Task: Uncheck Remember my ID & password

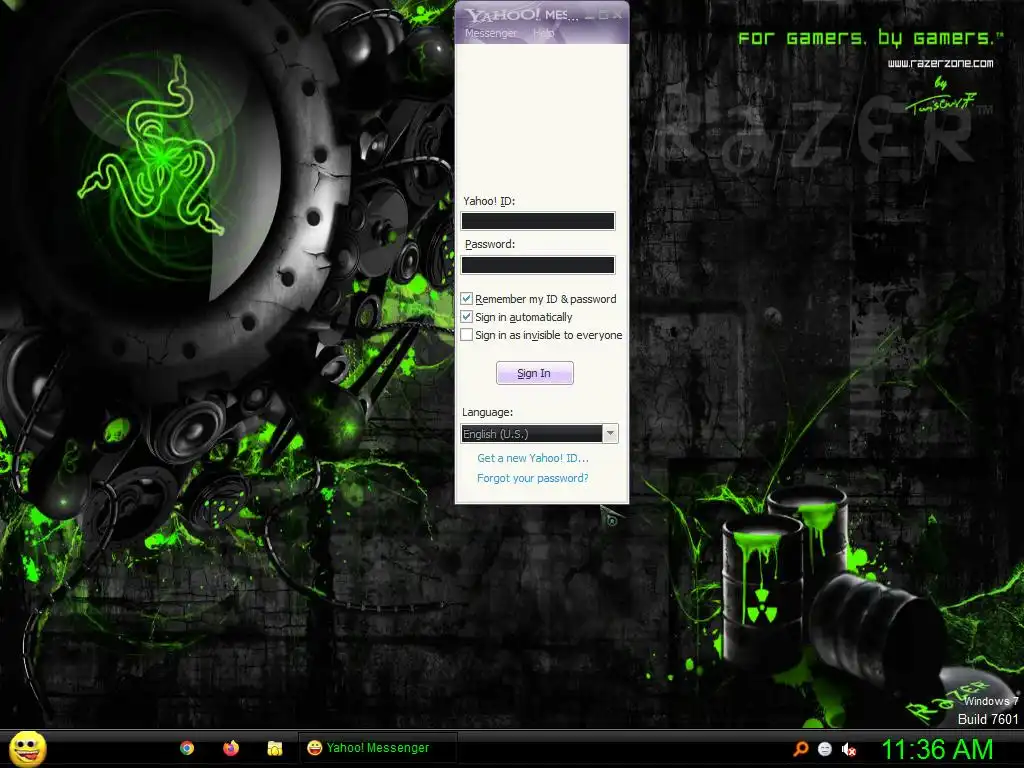Action: (x=466, y=298)
